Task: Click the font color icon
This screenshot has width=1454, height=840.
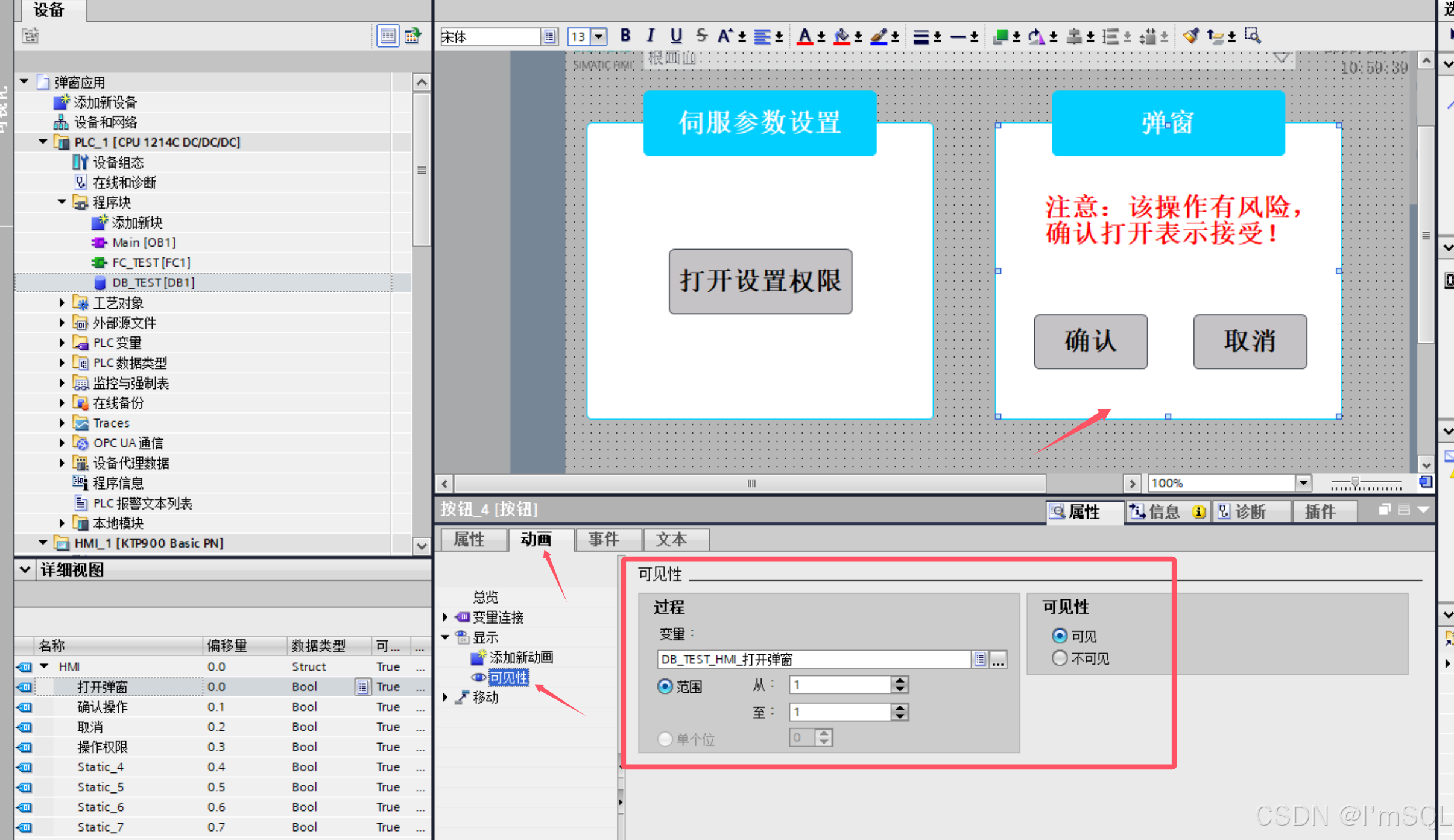Action: 804,36
